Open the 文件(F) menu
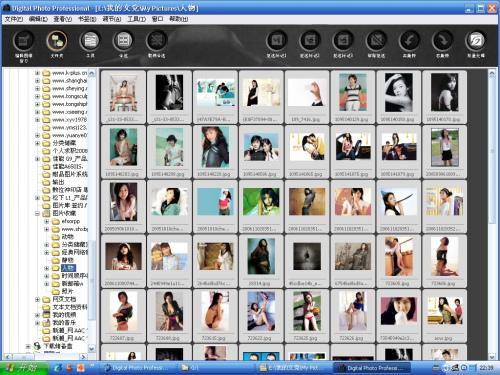The height and width of the screenshot is (375, 500). [13, 19]
